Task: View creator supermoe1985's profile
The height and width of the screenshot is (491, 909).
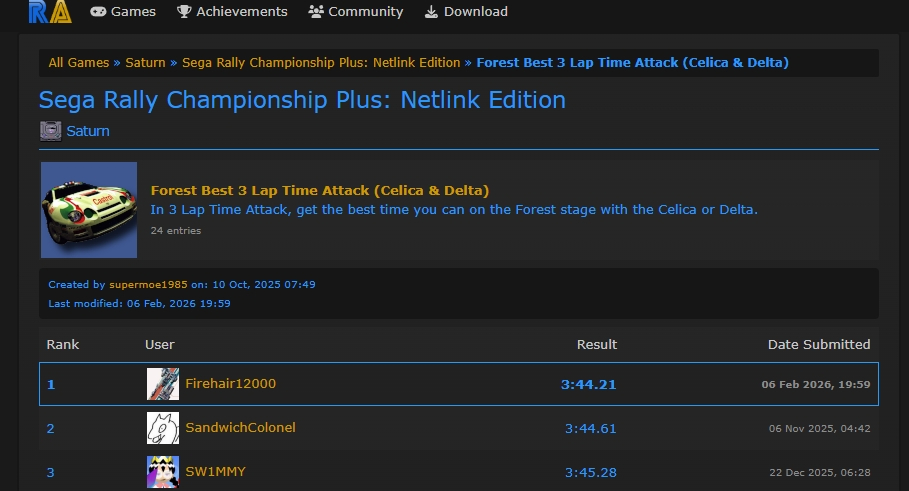Action: pyautogui.click(x=148, y=285)
